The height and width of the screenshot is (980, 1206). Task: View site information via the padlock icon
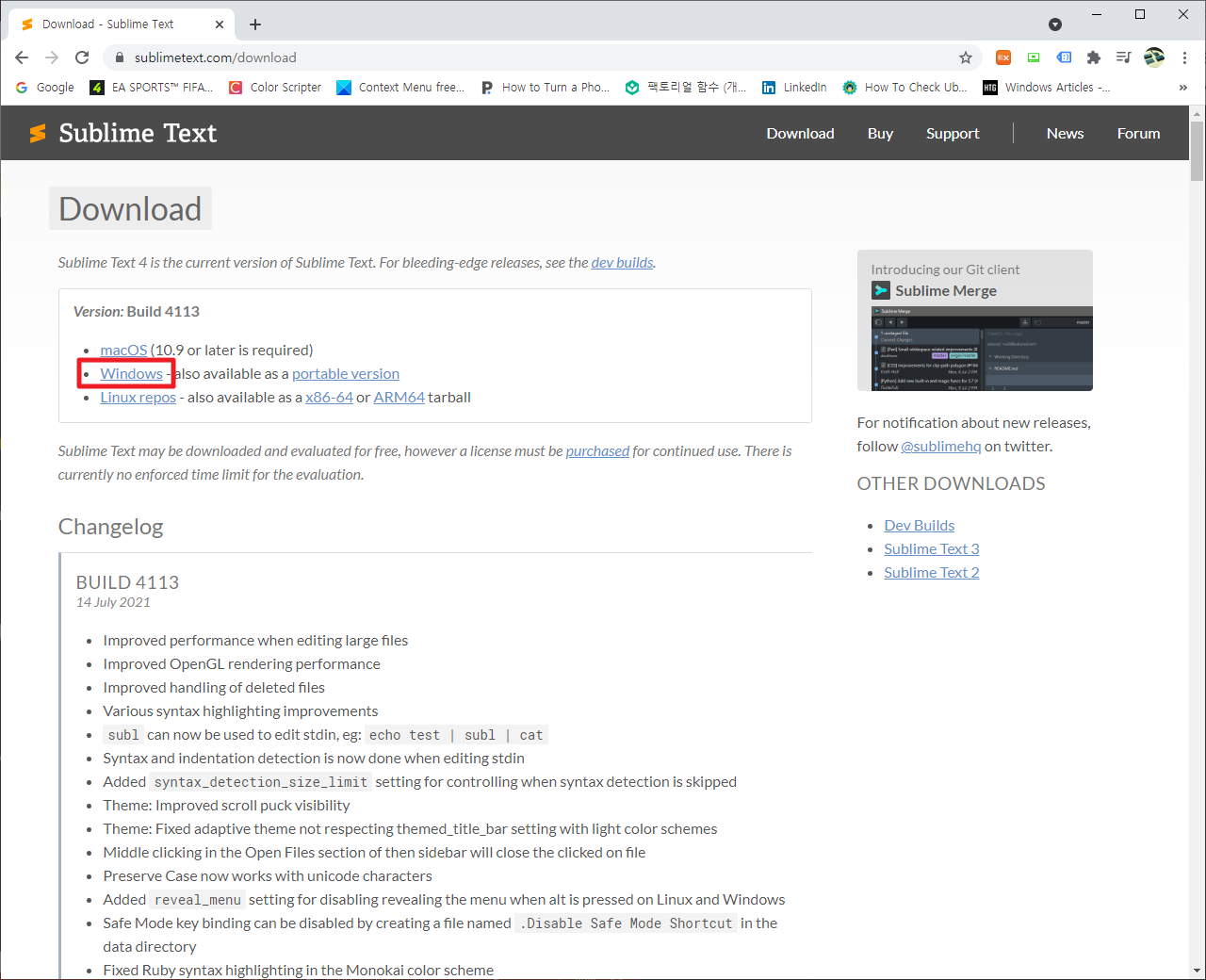coord(120,57)
